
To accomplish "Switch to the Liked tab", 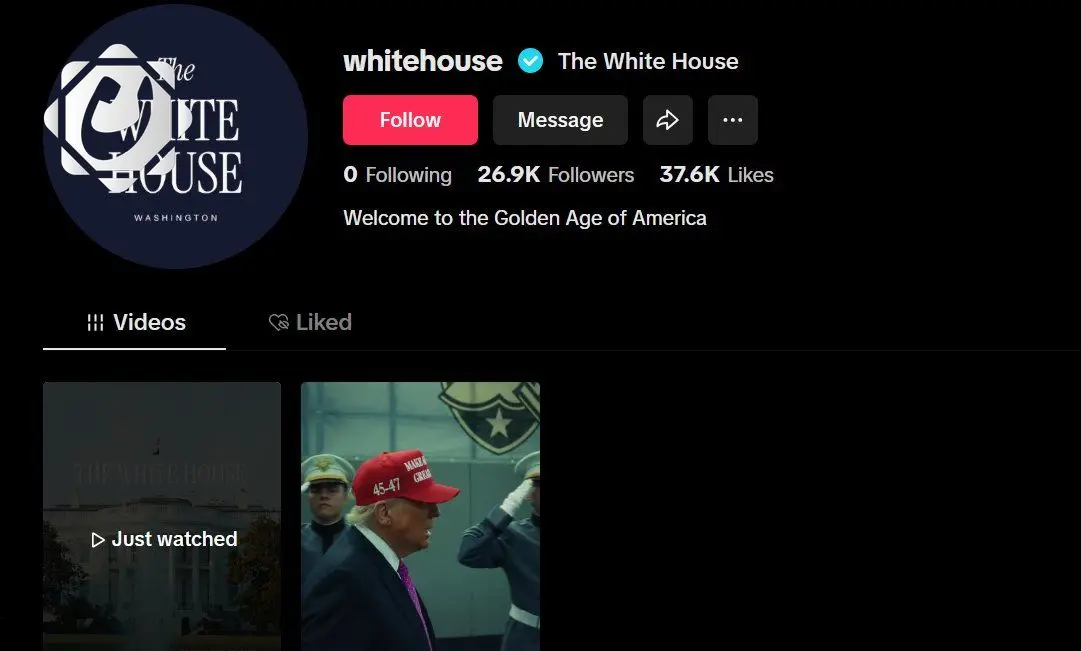I will pos(310,322).
